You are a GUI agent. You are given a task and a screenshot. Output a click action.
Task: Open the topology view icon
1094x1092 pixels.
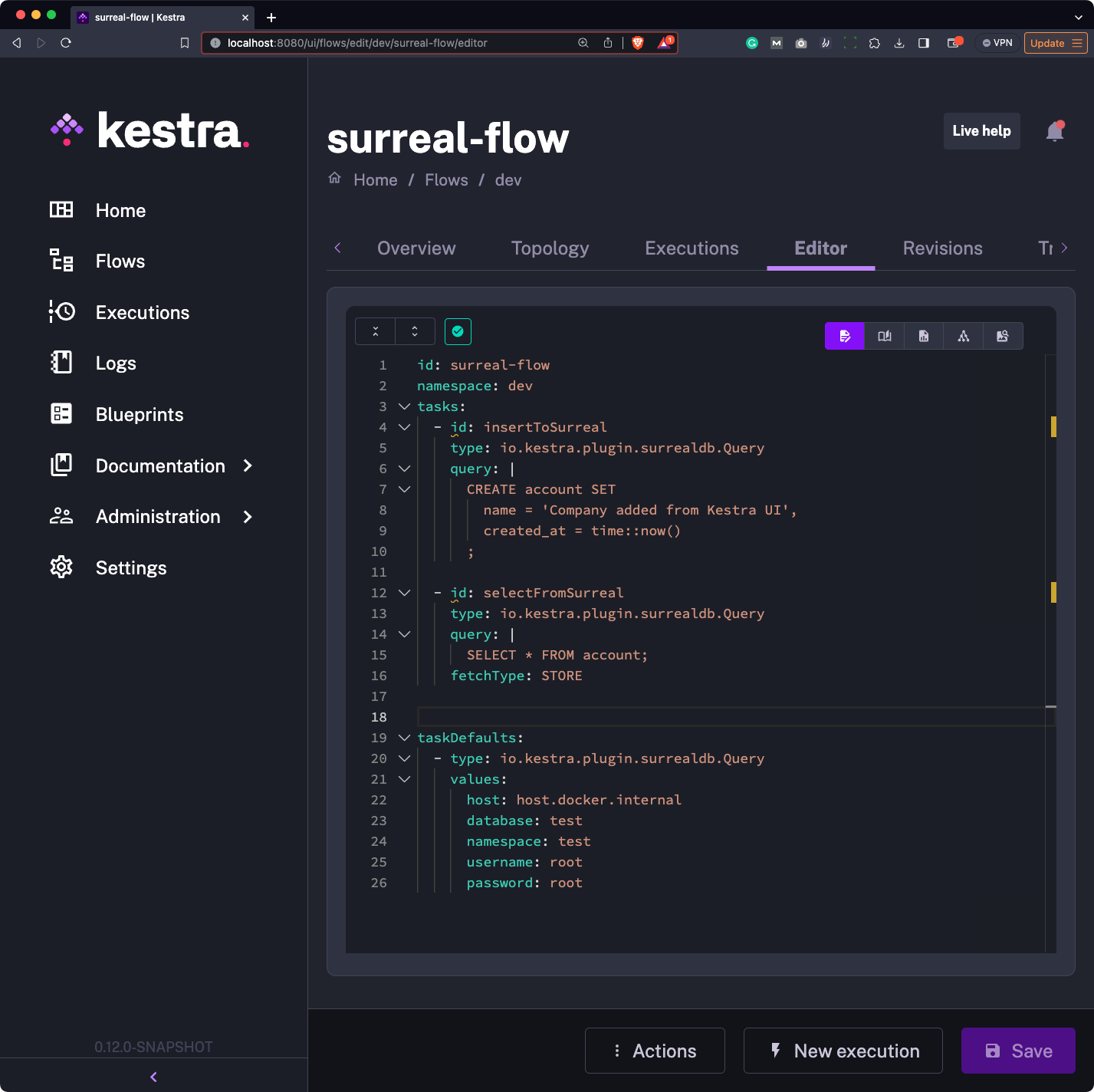click(x=963, y=336)
